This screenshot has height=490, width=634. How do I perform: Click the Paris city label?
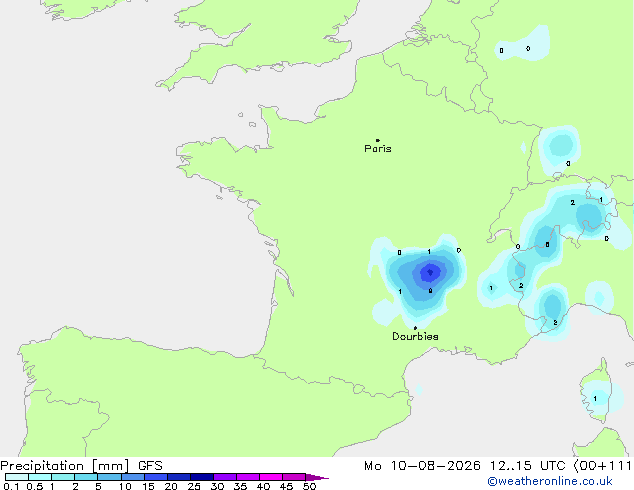tap(378, 149)
